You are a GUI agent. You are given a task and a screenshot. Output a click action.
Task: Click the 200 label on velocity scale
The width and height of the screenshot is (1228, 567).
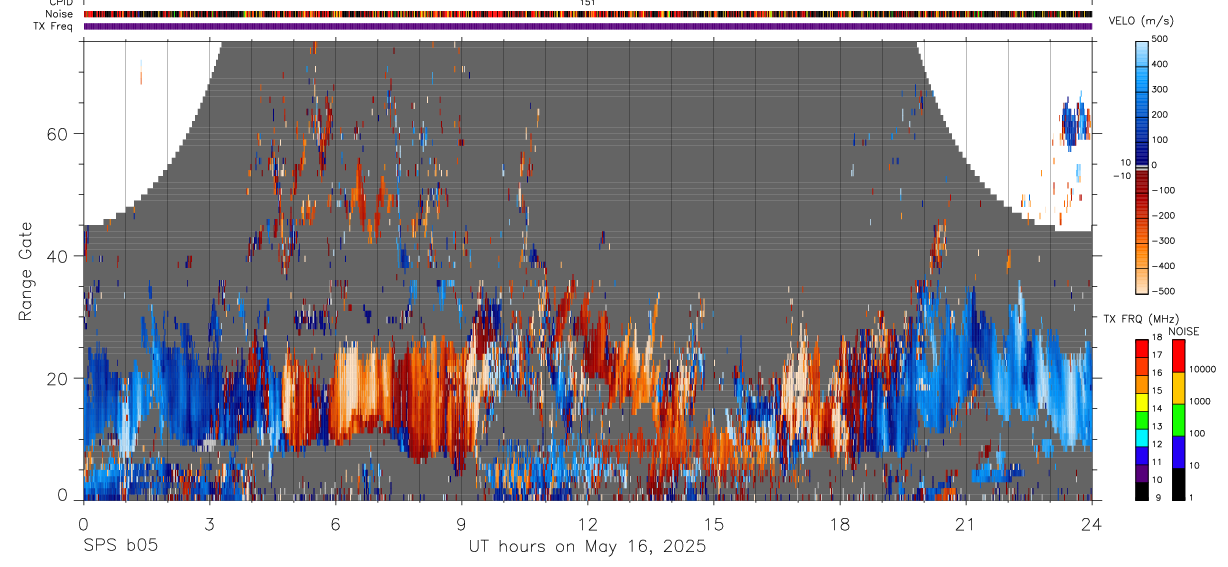click(1161, 115)
